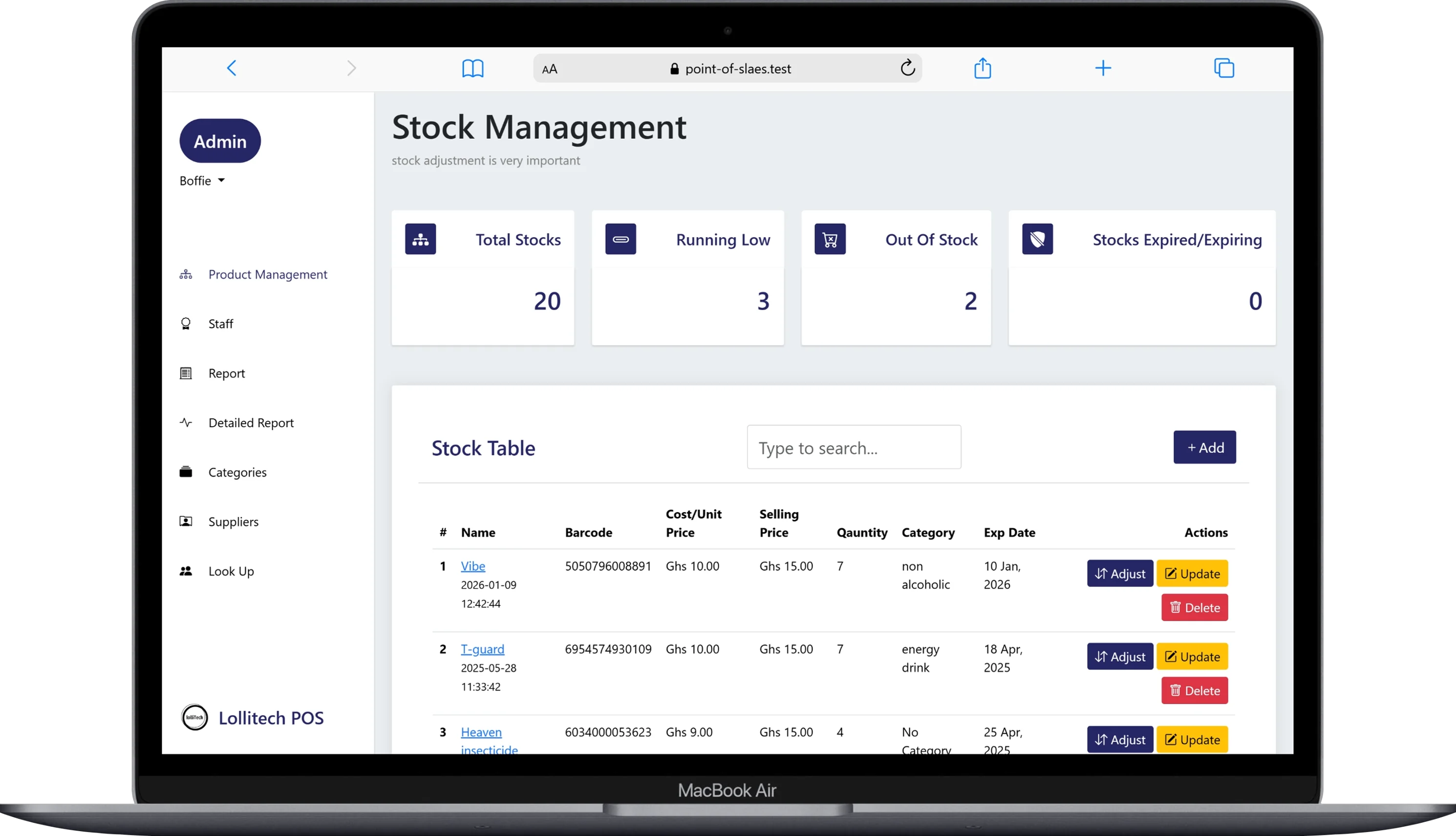This screenshot has width=1456, height=836.
Task: Open the AA reader view menu
Action: pyautogui.click(x=550, y=69)
